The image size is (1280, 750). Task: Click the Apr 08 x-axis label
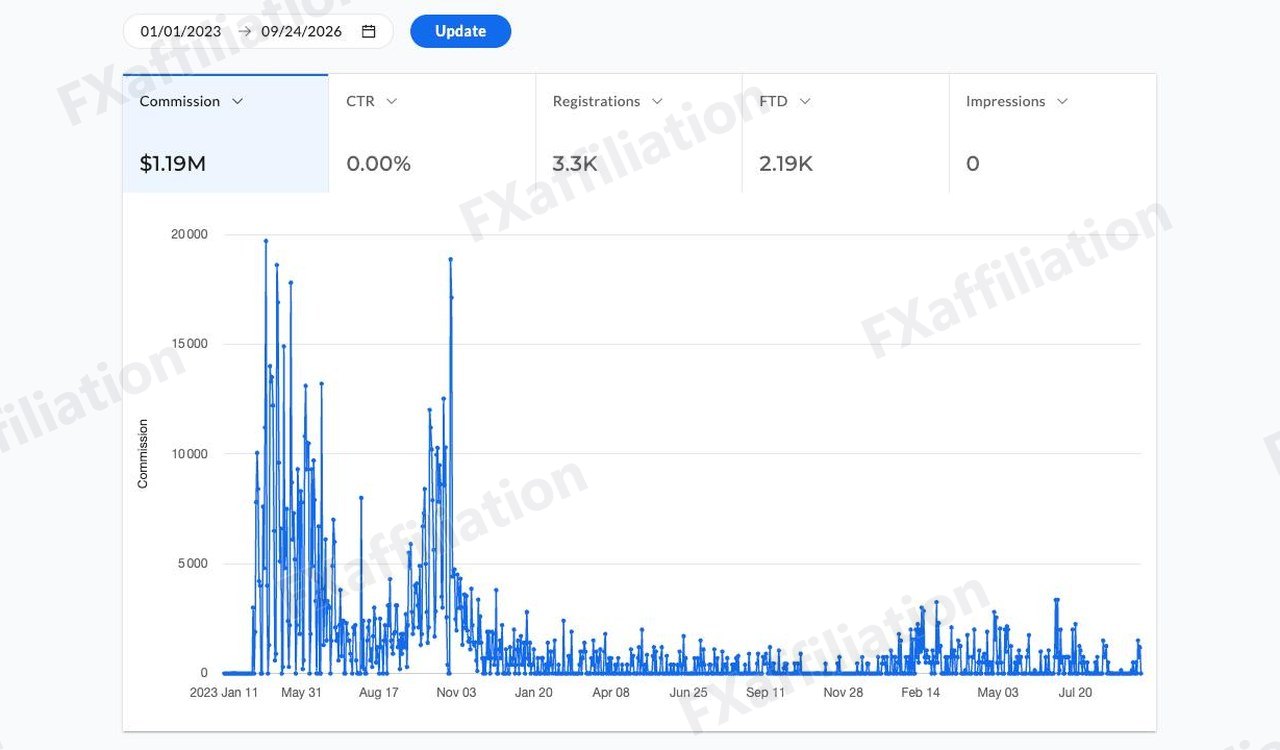point(611,692)
